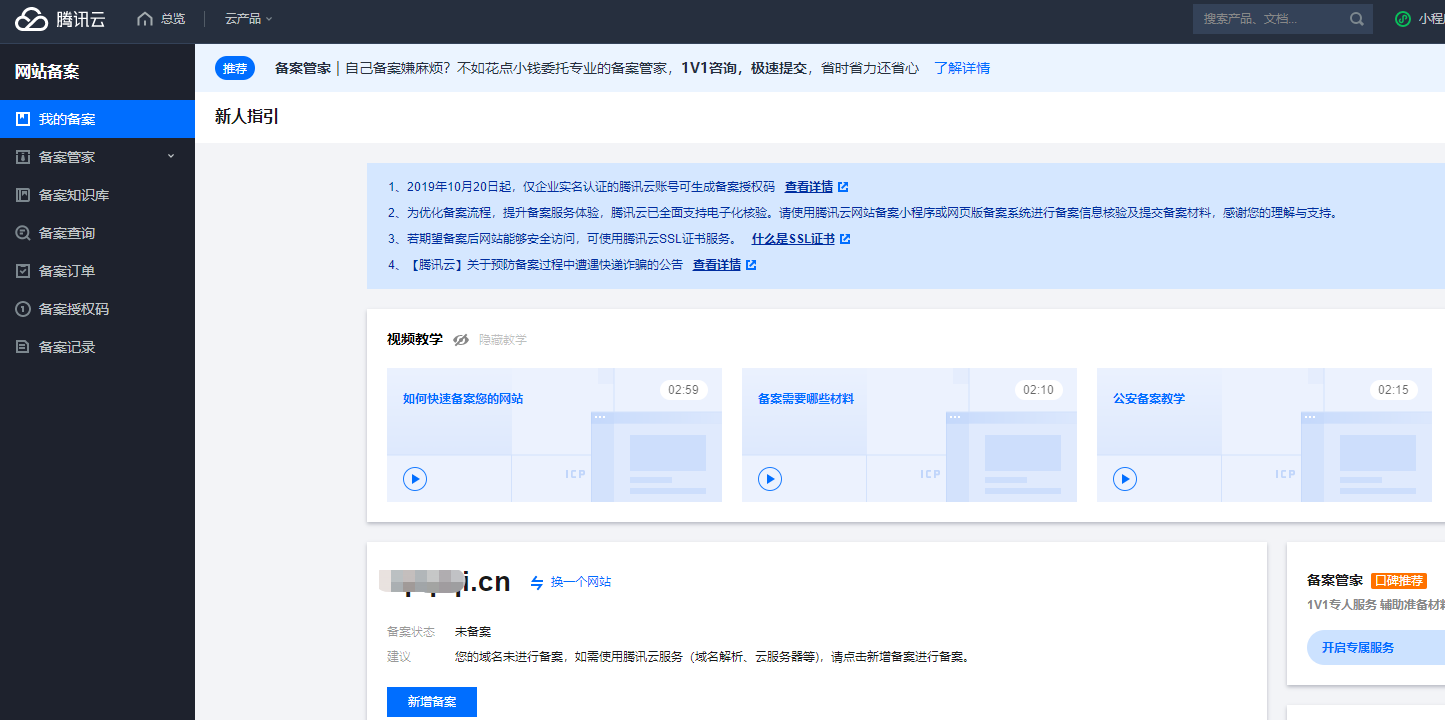Screen dimensions: 1445x720
Task: Go to 备案授权码 in sidebar
Action: point(73,309)
